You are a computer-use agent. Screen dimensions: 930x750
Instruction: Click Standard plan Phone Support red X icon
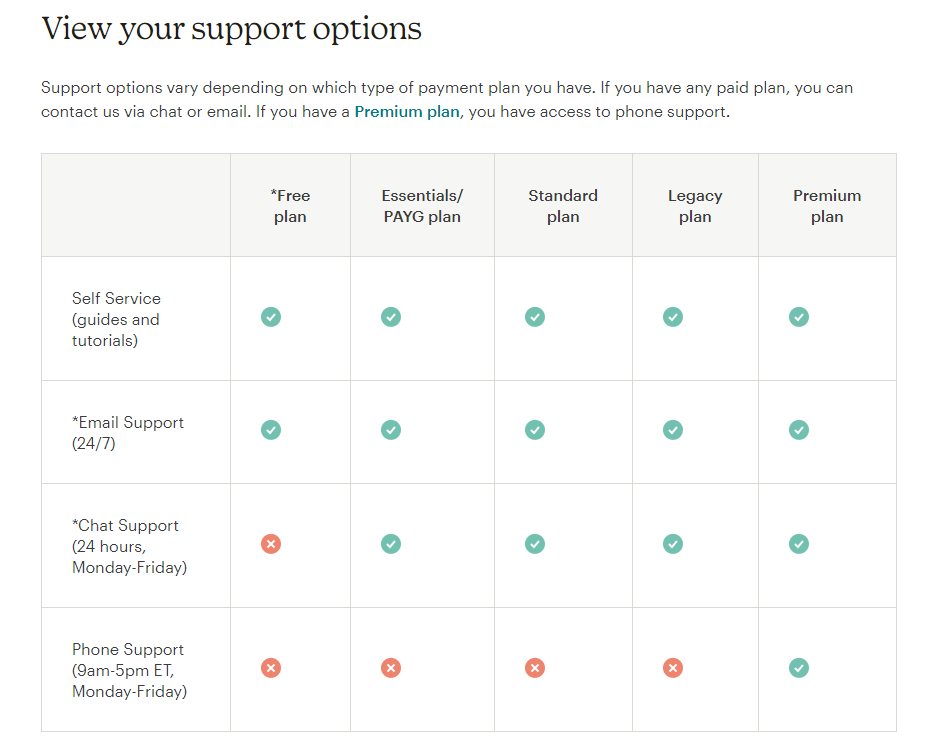click(535, 668)
